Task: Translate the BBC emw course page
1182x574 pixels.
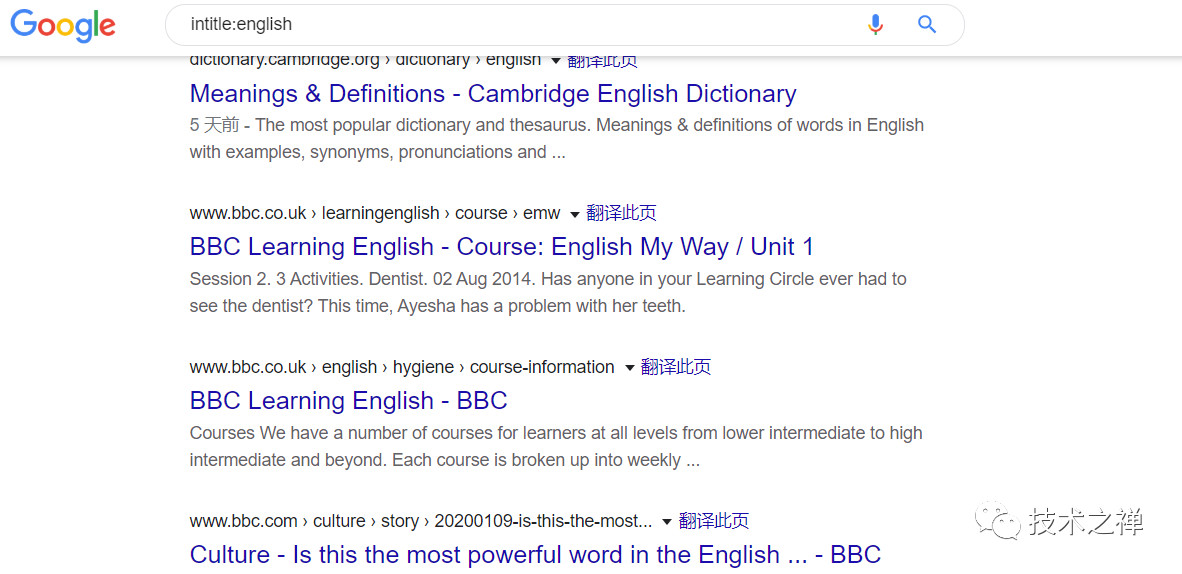Action: coord(621,213)
